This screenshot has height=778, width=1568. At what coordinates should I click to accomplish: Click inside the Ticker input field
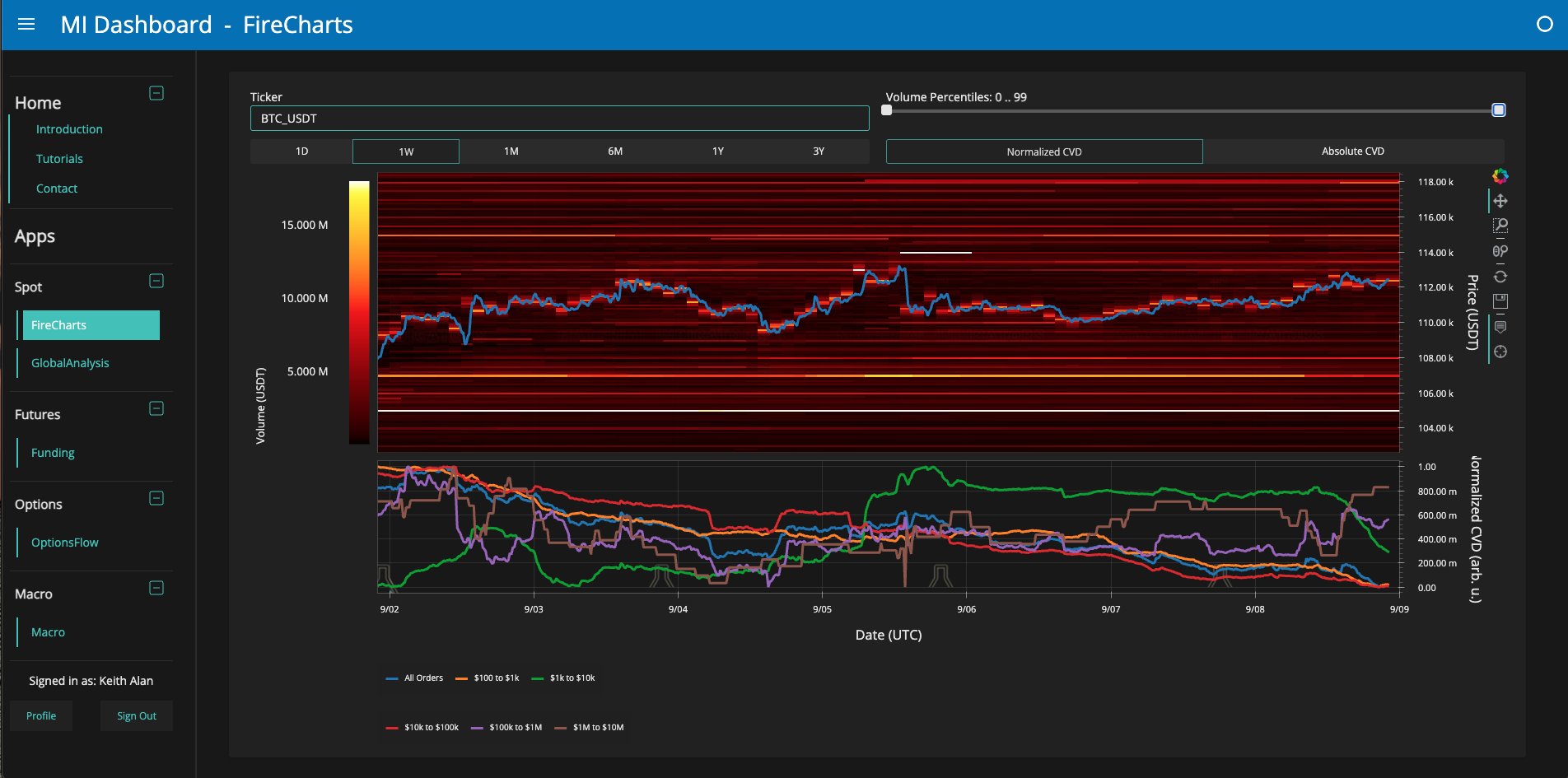point(559,118)
